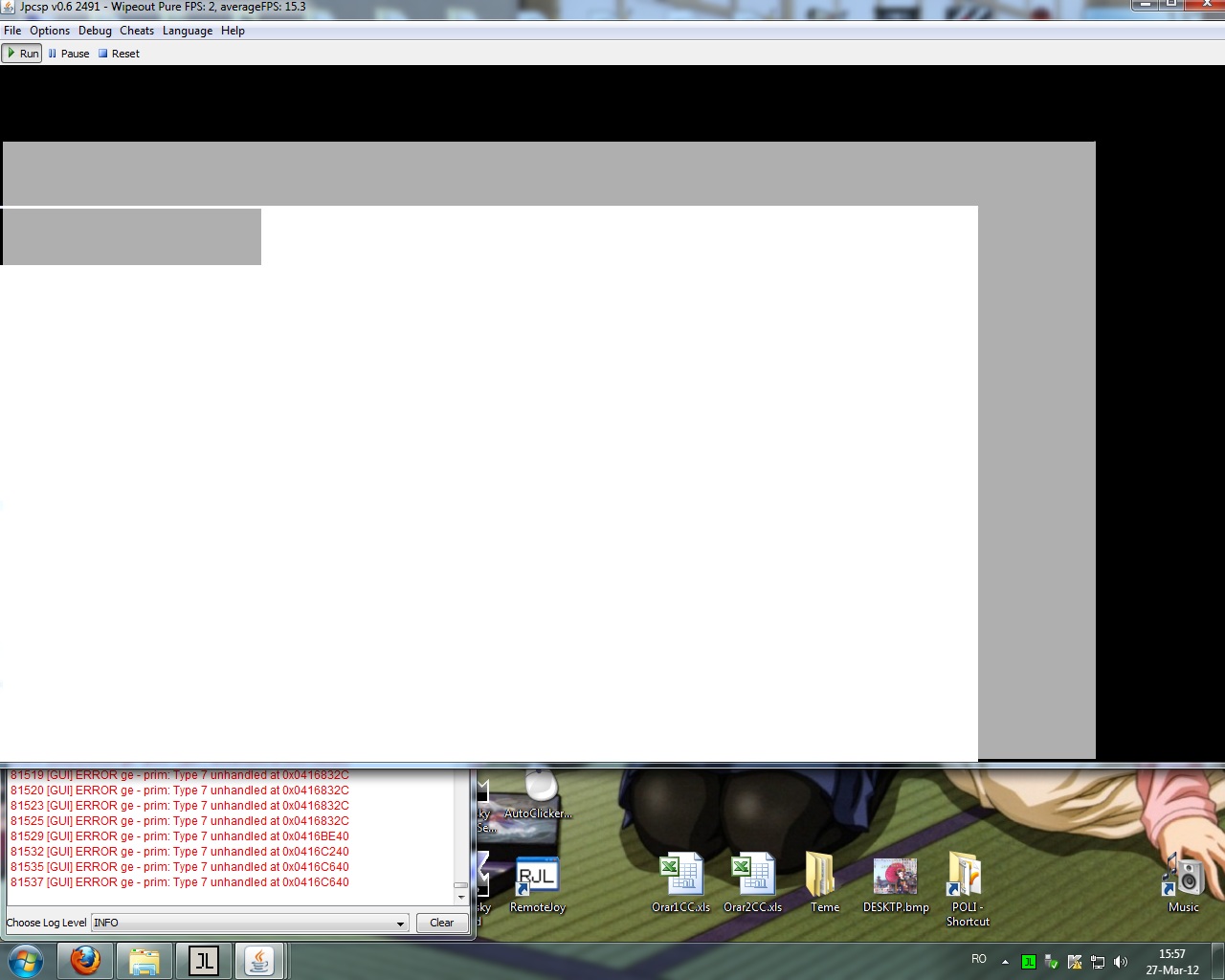Screen dimensions: 1225x980
Task: Select log line 81537 error entry
Action: tap(180, 882)
